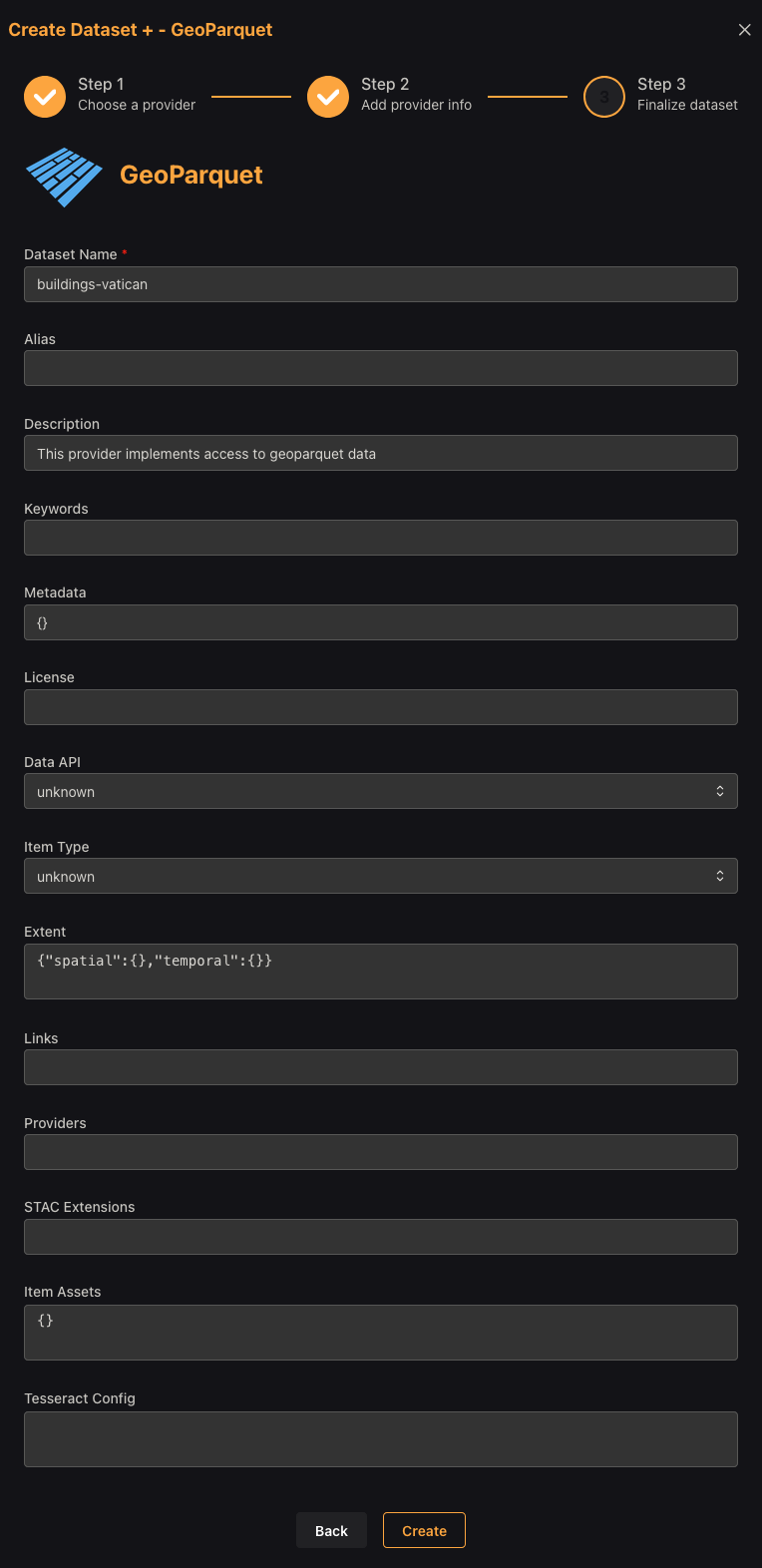Screen dimensions: 762x1568
Task: Click the Step 3 circle indicator
Action: click(x=604, y=97)
